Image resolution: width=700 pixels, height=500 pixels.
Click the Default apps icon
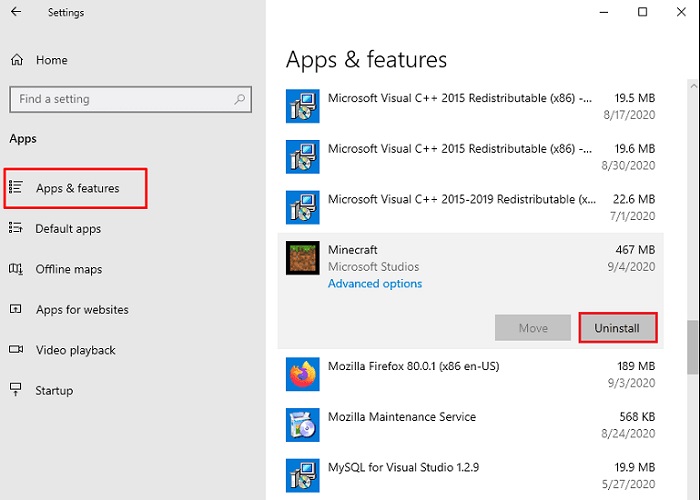16,228
